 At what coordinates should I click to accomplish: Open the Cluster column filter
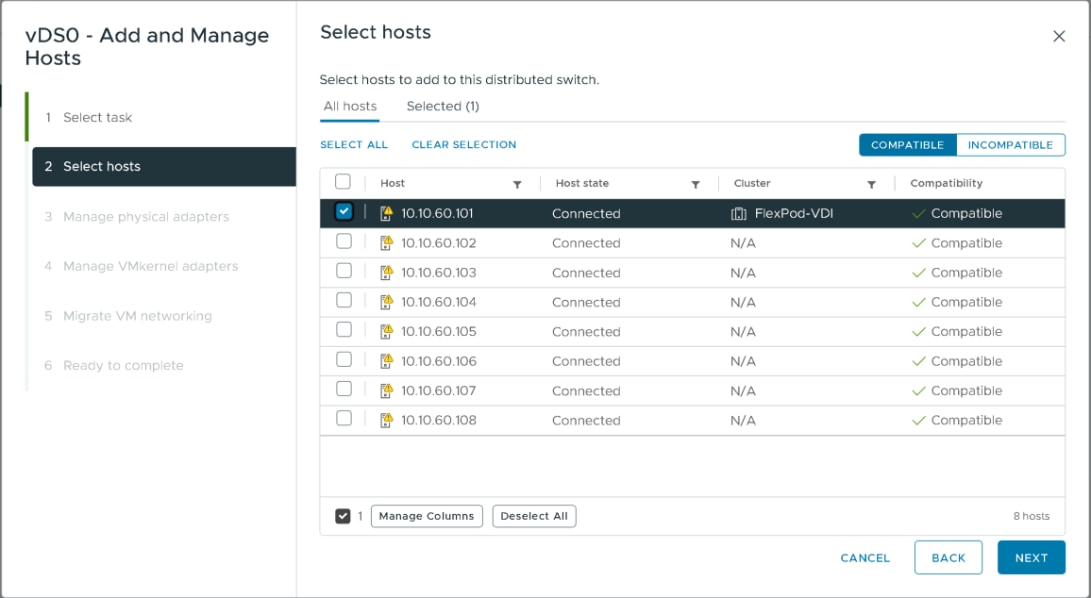click(871, 184)
